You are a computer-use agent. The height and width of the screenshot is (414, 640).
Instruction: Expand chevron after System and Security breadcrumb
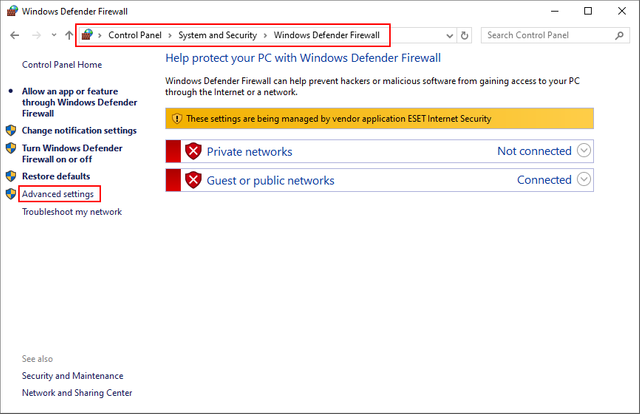point(265,36)
